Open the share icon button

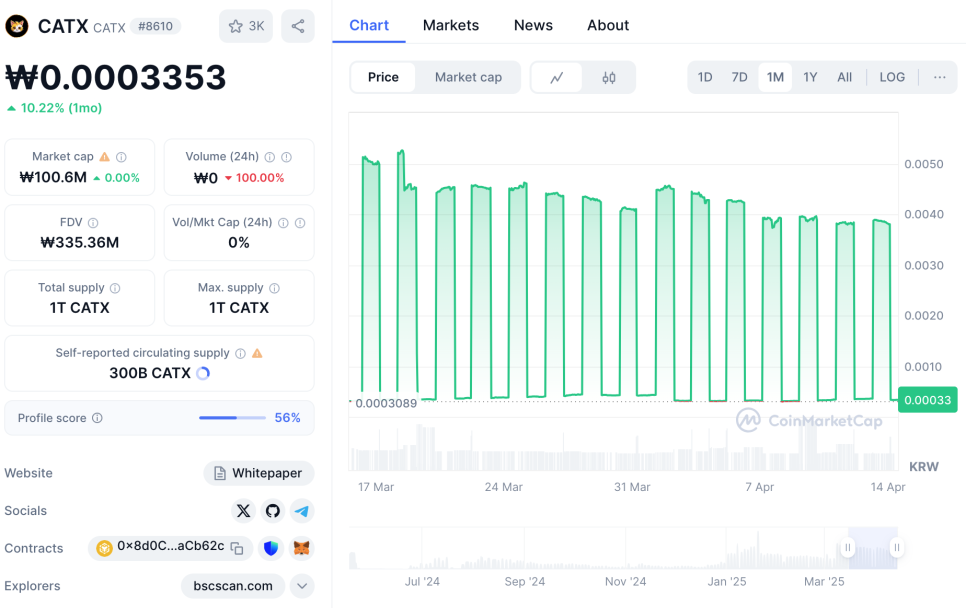tap(298, 26)
